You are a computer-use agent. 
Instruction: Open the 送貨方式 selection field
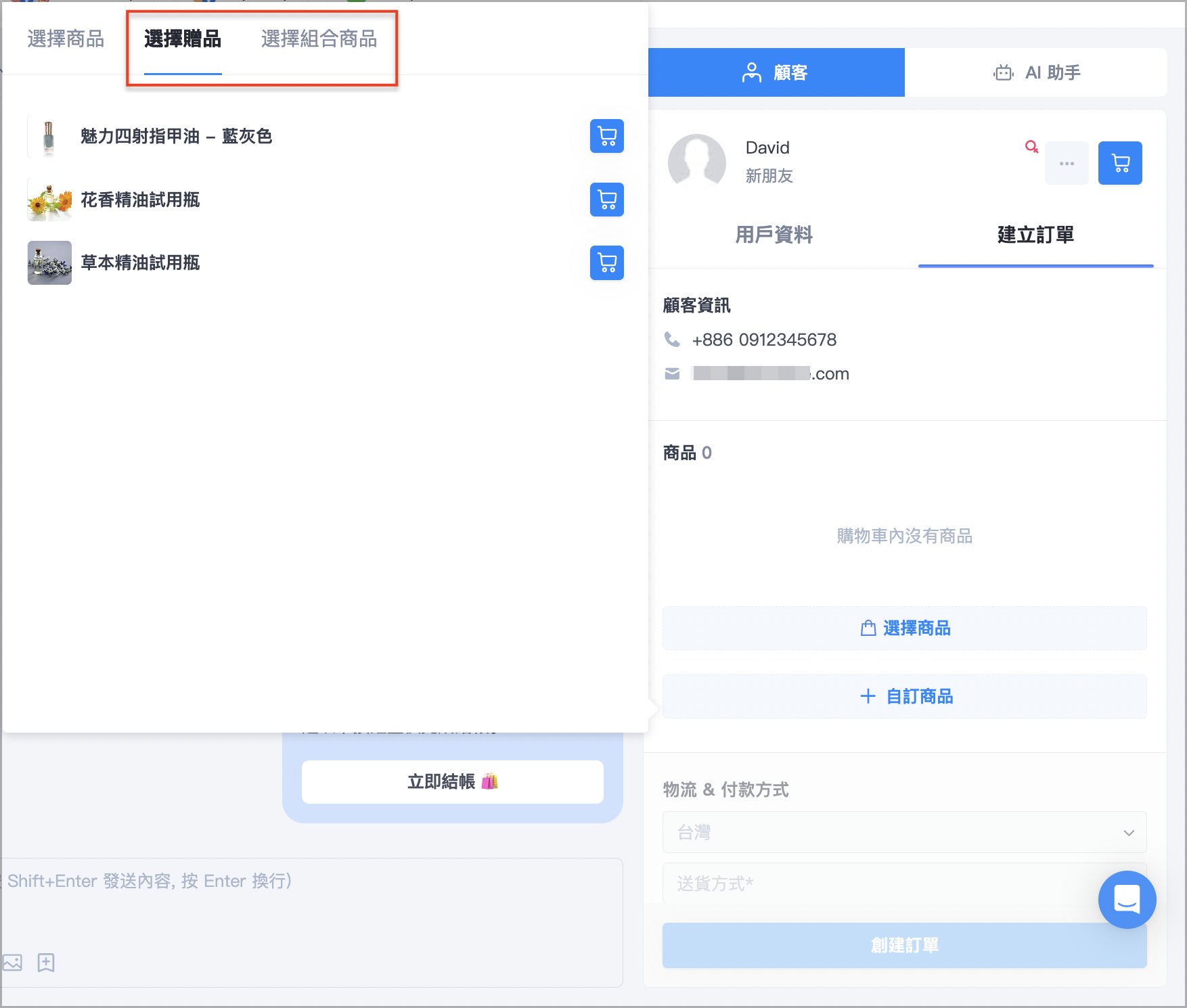(903, 884)
